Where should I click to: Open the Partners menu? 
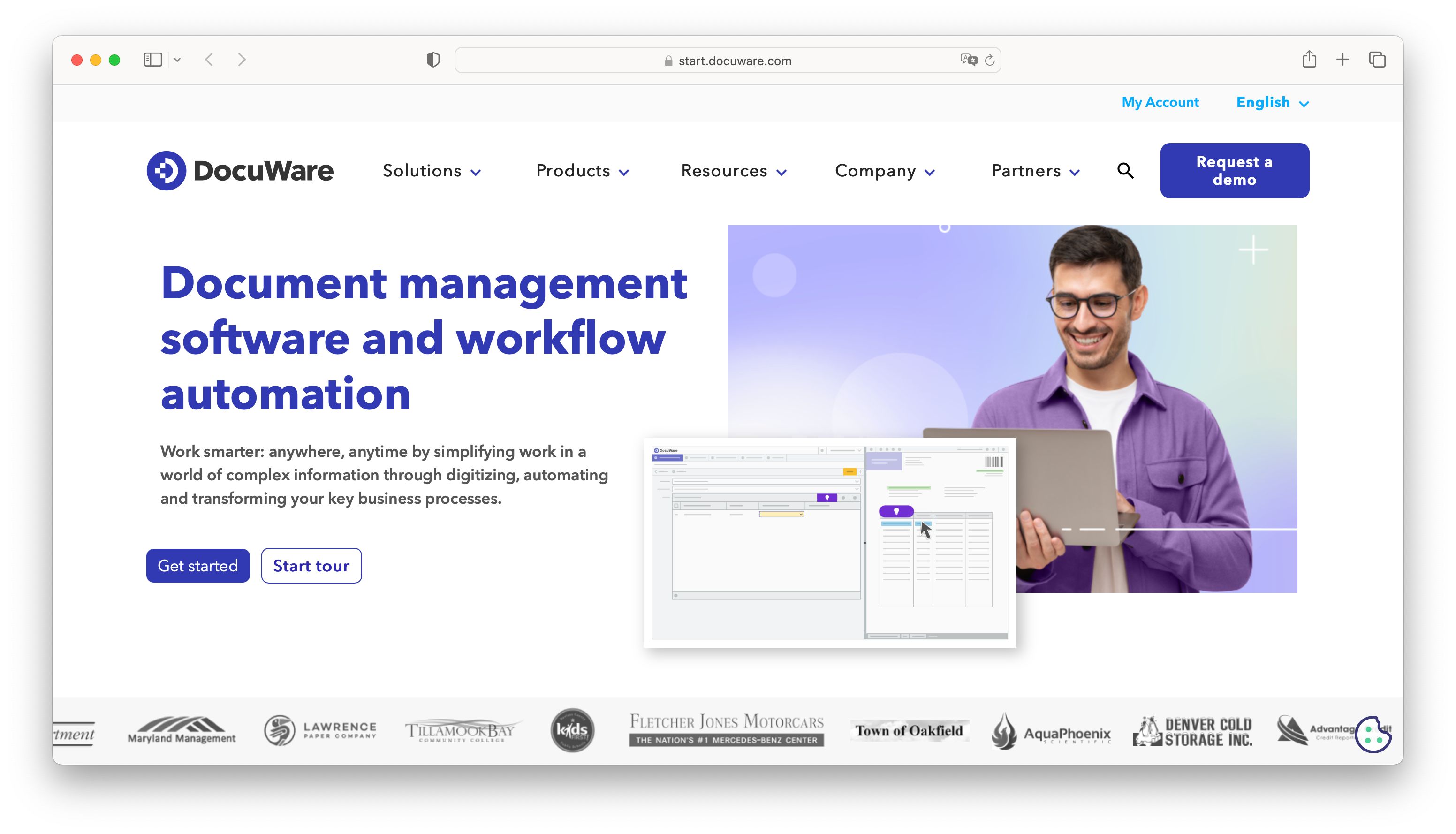coord(1035,171)
